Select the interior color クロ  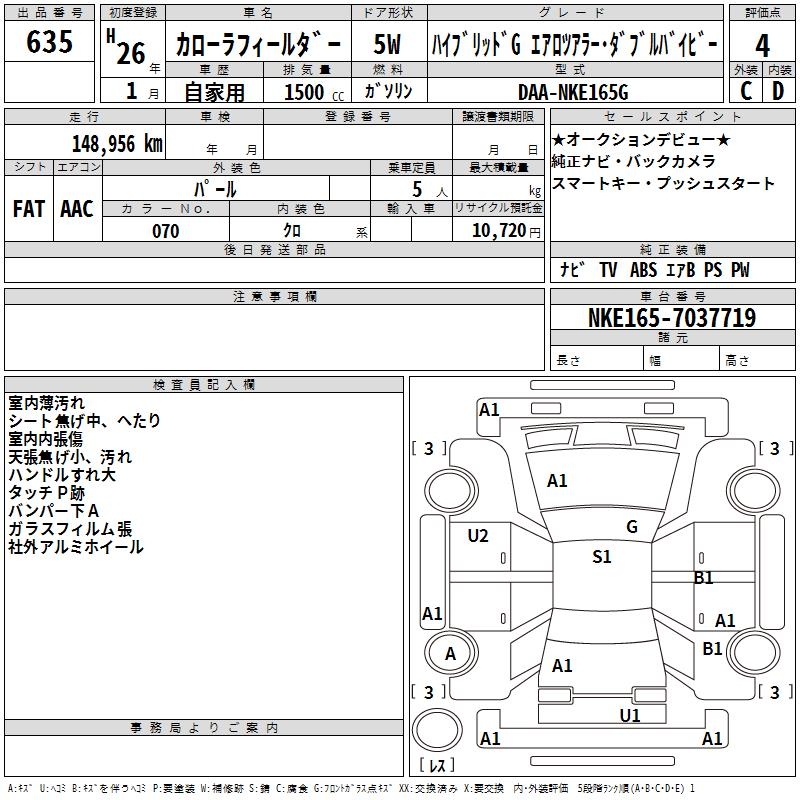(292, 231)
